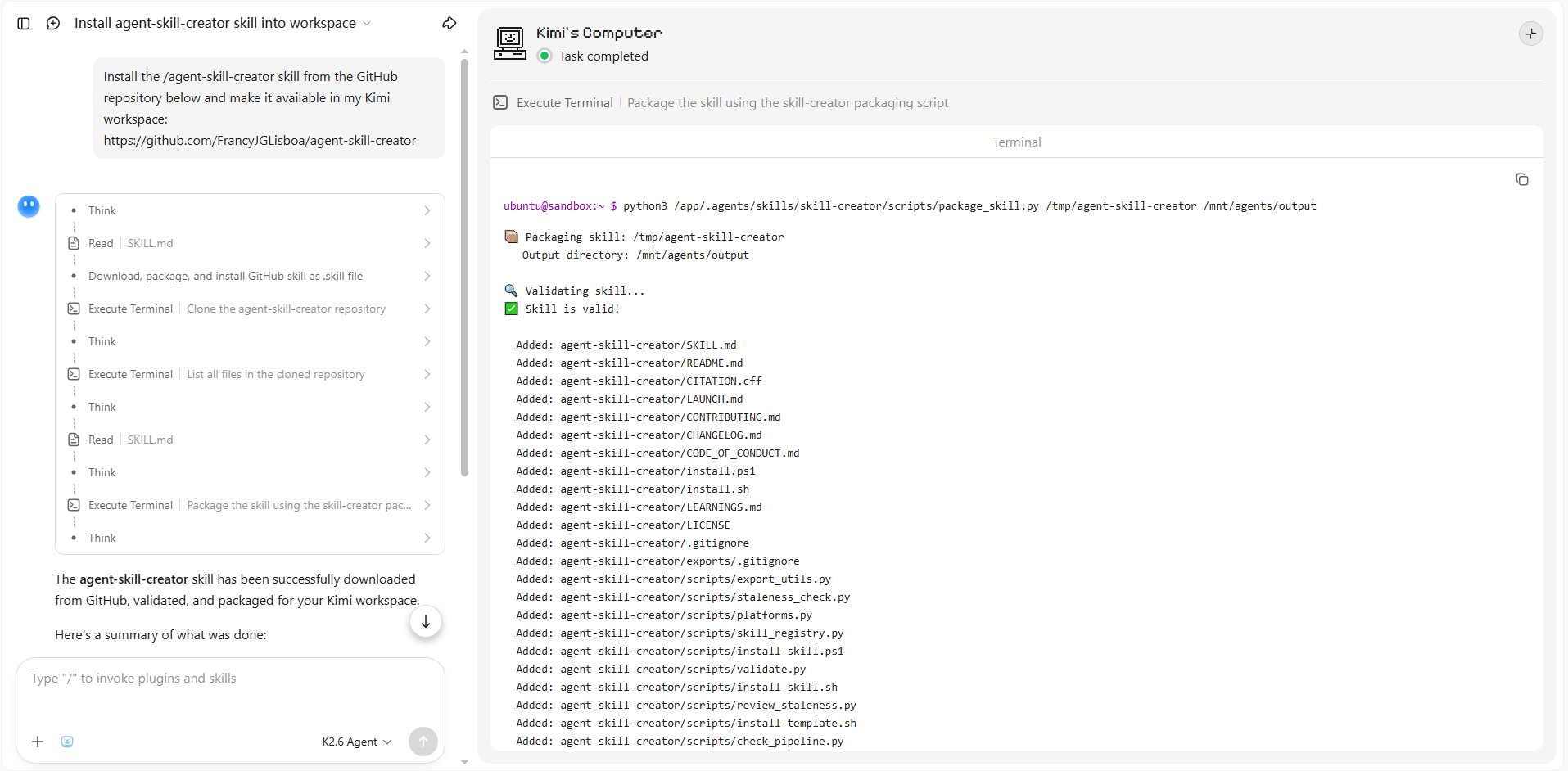Click the last Think step row
Image resolution: width=1568 pixels, height=771 pixels.
[251, 538]
